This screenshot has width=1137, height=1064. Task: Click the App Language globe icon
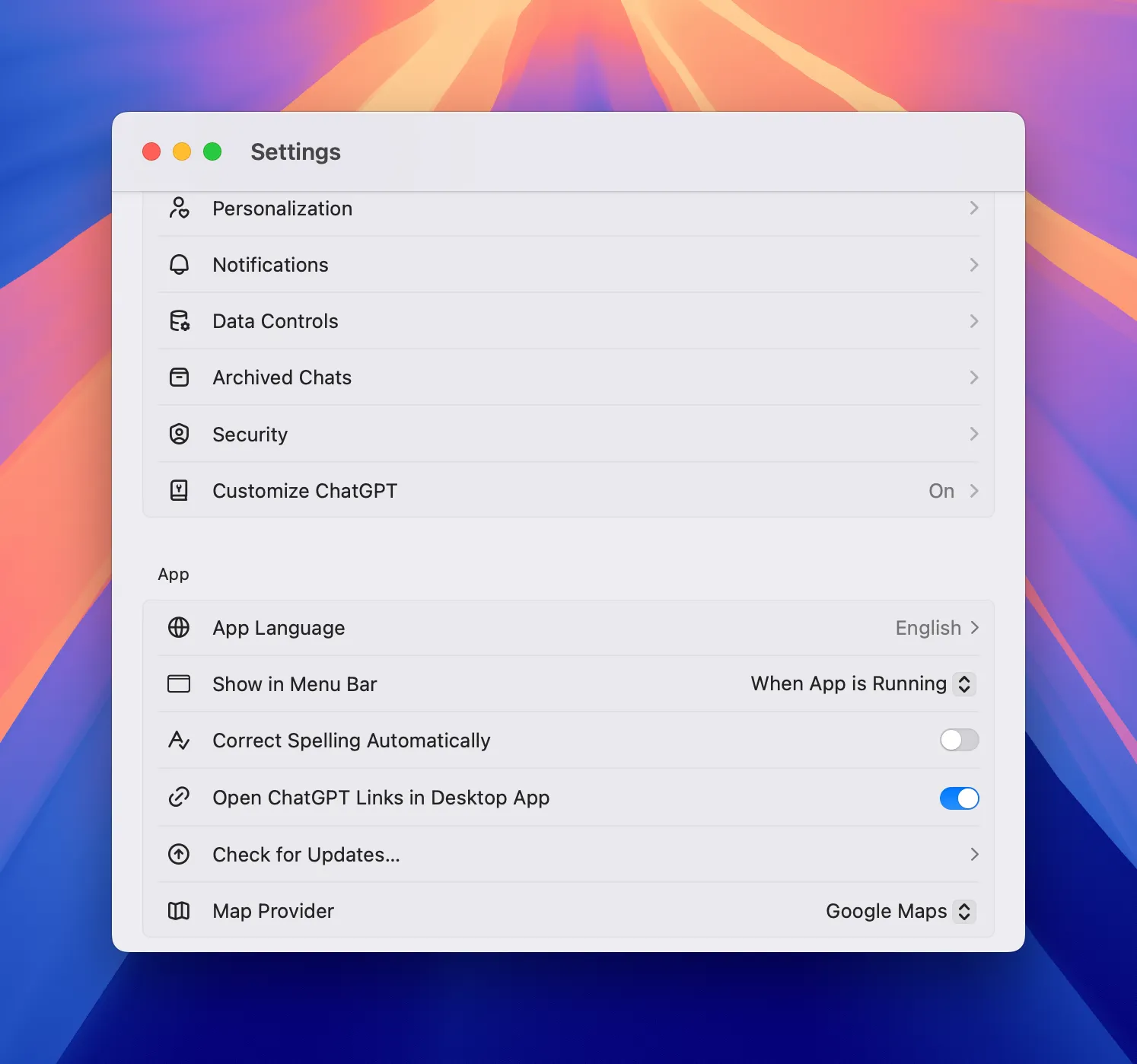[x=179, y=627]
